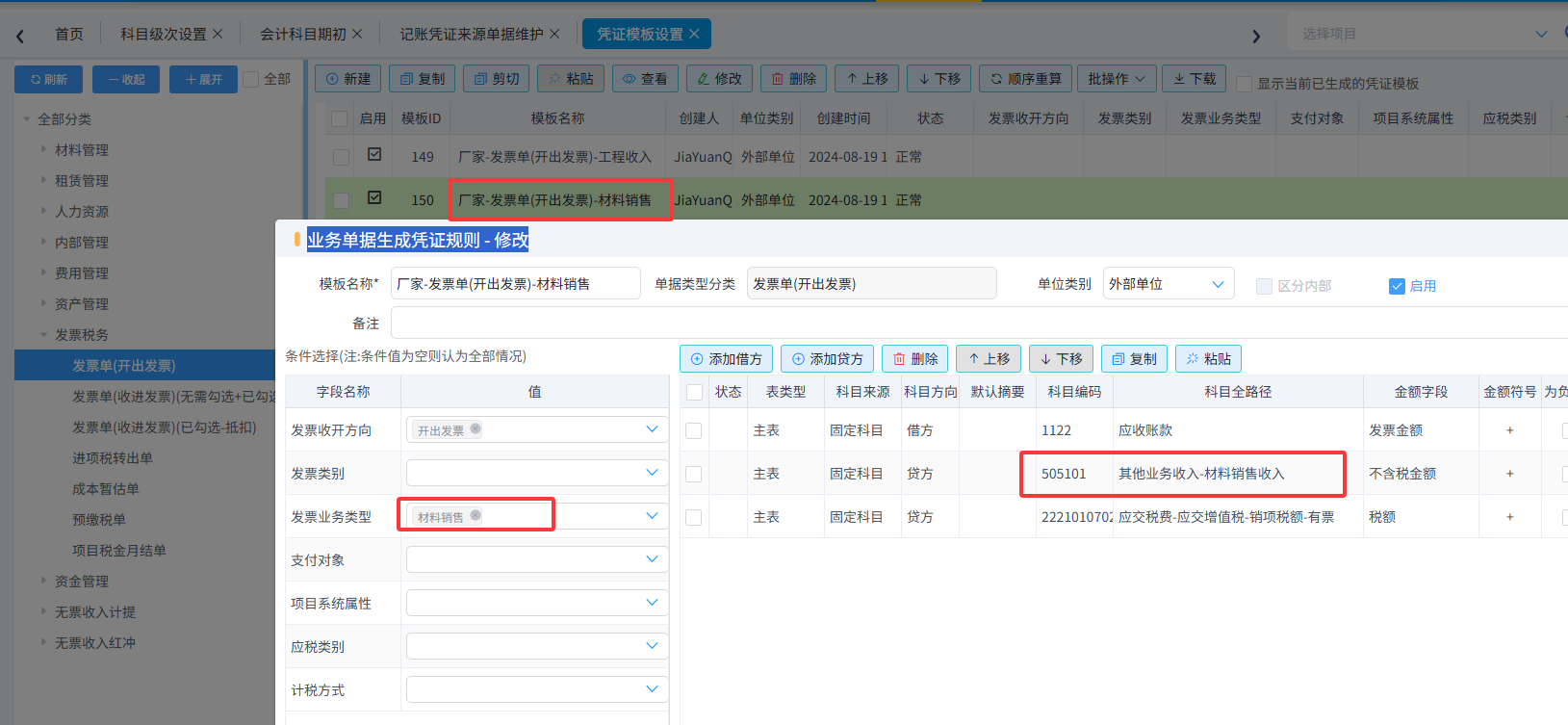The image size is (1568, 725).
Task: Click the 修改 toolbar button
Action: click(x=720, y=79)
